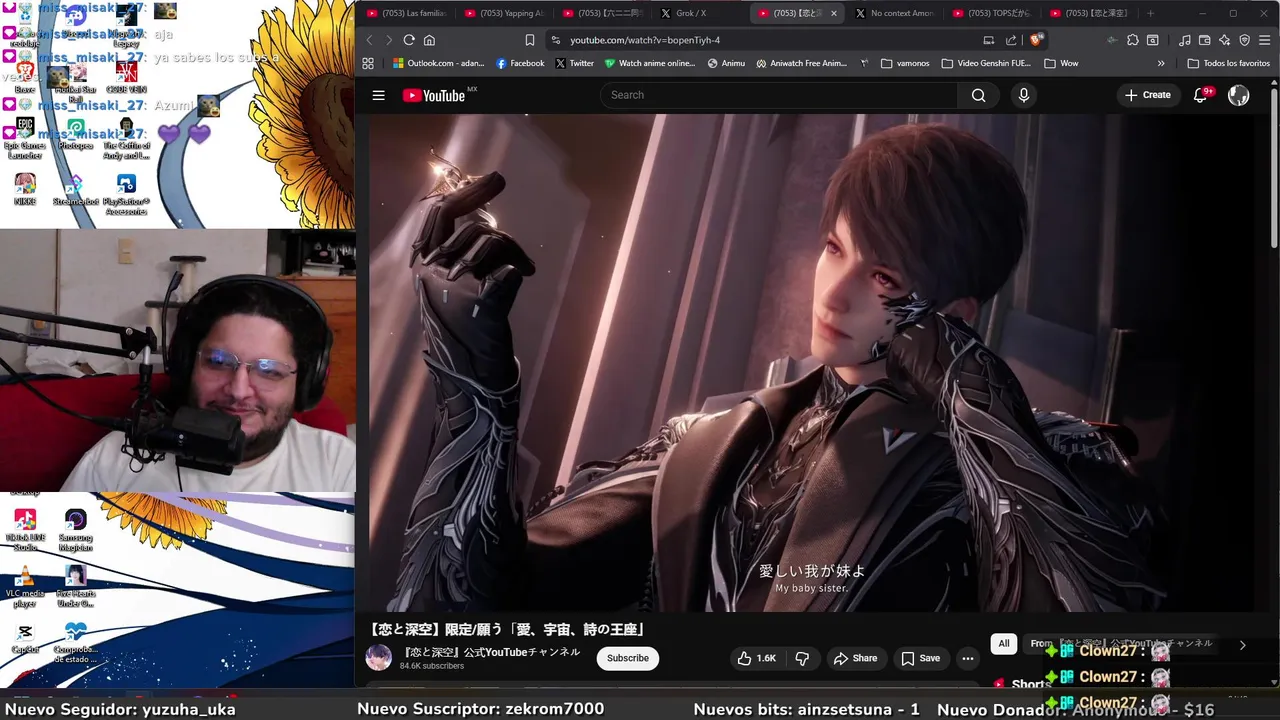The height and width of the screenshot is (720, 1280).
Task: Open the Brave wallet icon in toolbar
Action: pos(1205,40)
